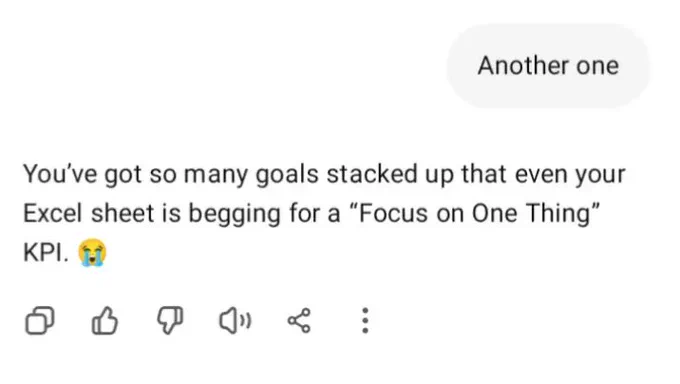Click the word "stacked" in the first line
This screenshot has height=384, width=680.
(x=372, y=174)
